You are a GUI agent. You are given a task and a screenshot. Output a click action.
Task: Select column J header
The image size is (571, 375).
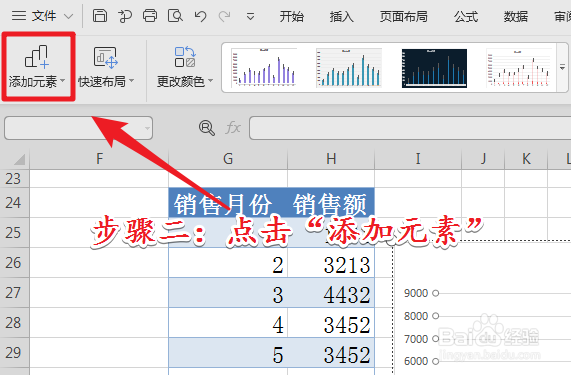(x=483, y=159)
